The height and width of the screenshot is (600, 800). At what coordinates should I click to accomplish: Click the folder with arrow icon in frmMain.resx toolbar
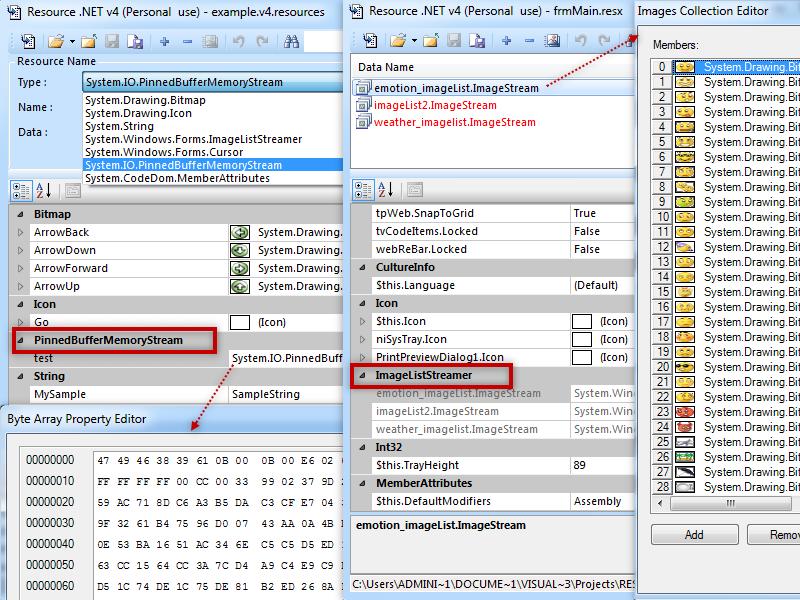click(431, 41)
